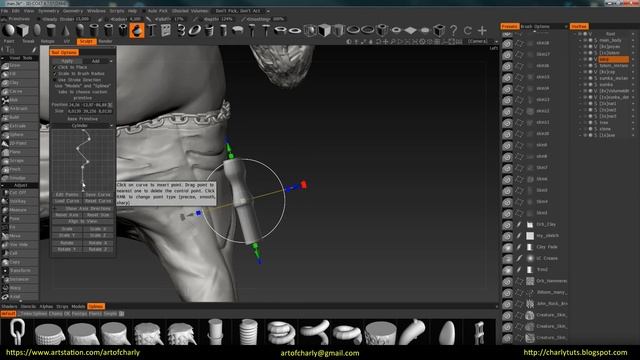This screenshot has height=360, width=640.
Task: Select the Smudge voxel tool
Action: point(19,178)
